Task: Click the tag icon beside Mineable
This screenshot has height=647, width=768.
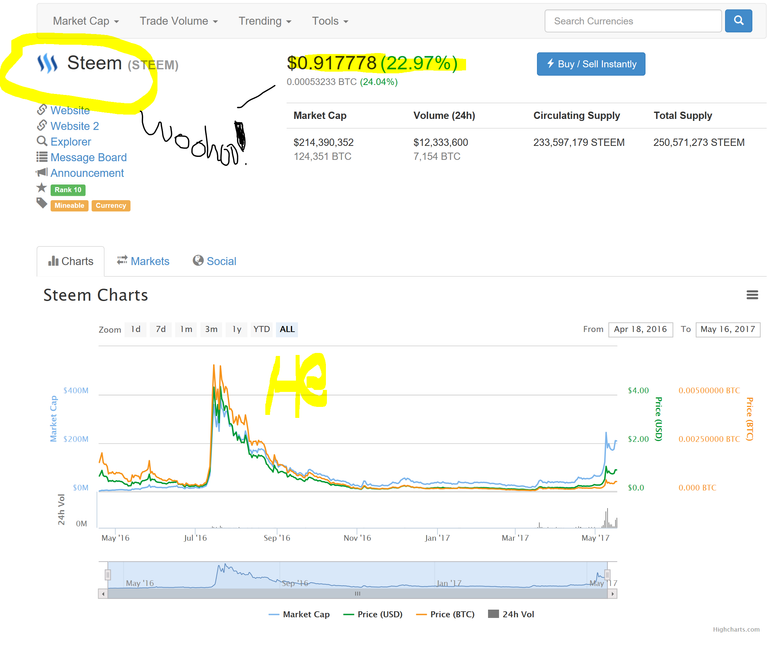Action: coord(42,203)
